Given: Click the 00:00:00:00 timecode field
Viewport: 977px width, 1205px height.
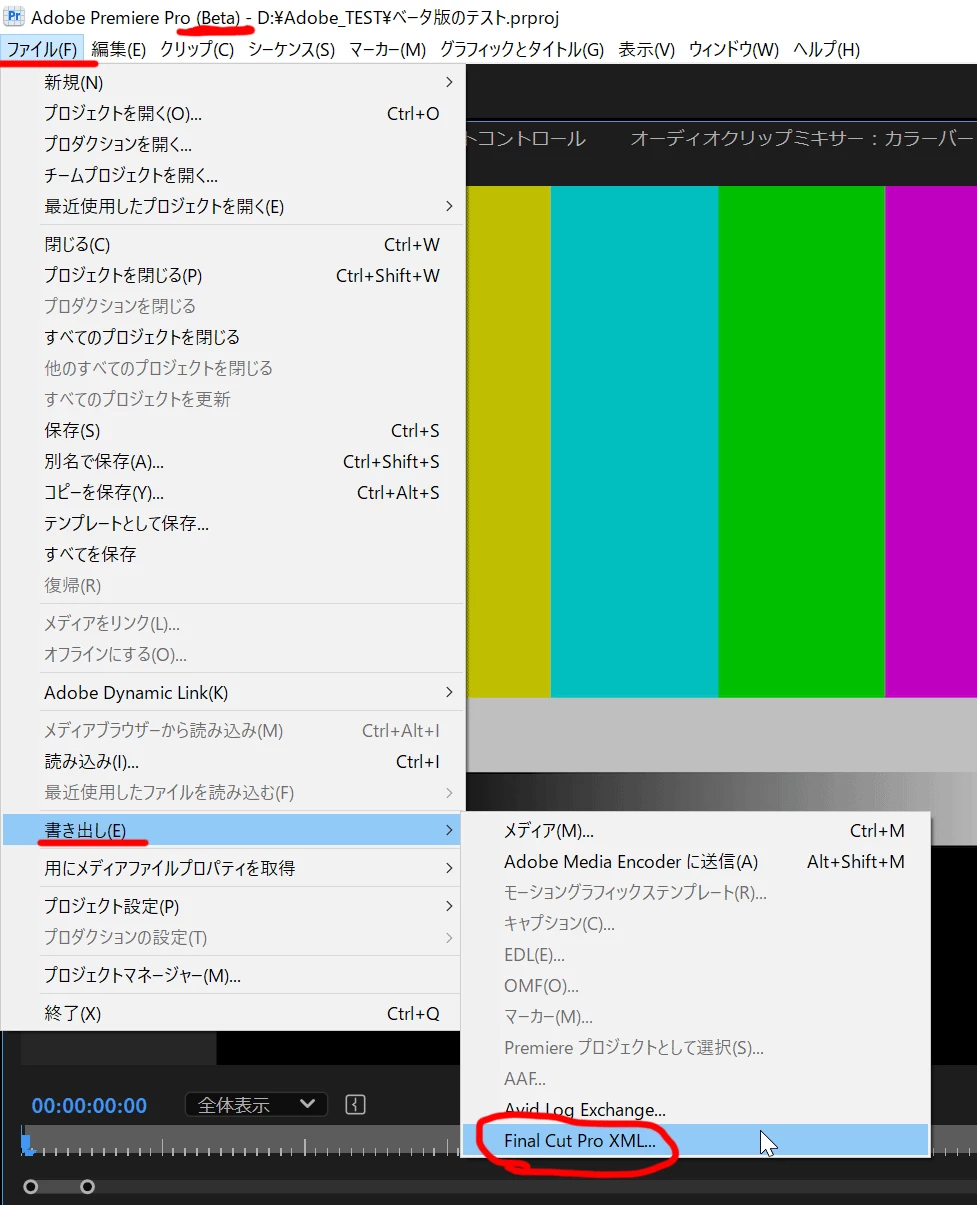Looking at the screenshot, I should tap(89, 1105).
